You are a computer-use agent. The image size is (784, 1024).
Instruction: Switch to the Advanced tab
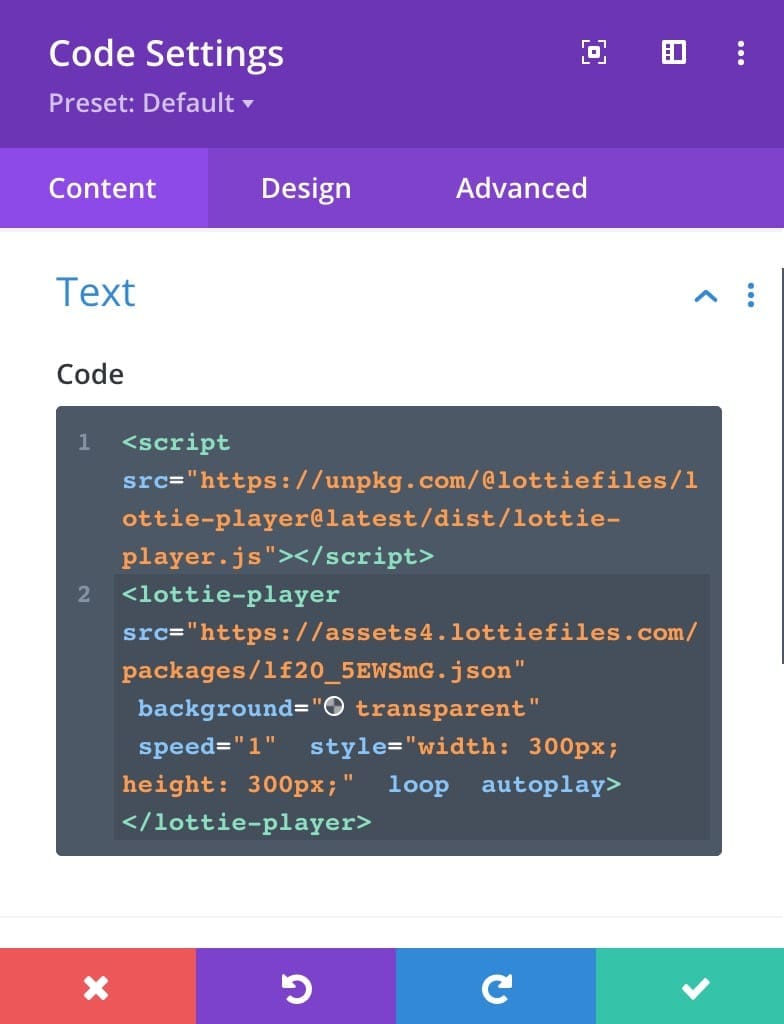pyautogui.click(x=521, y=188)
